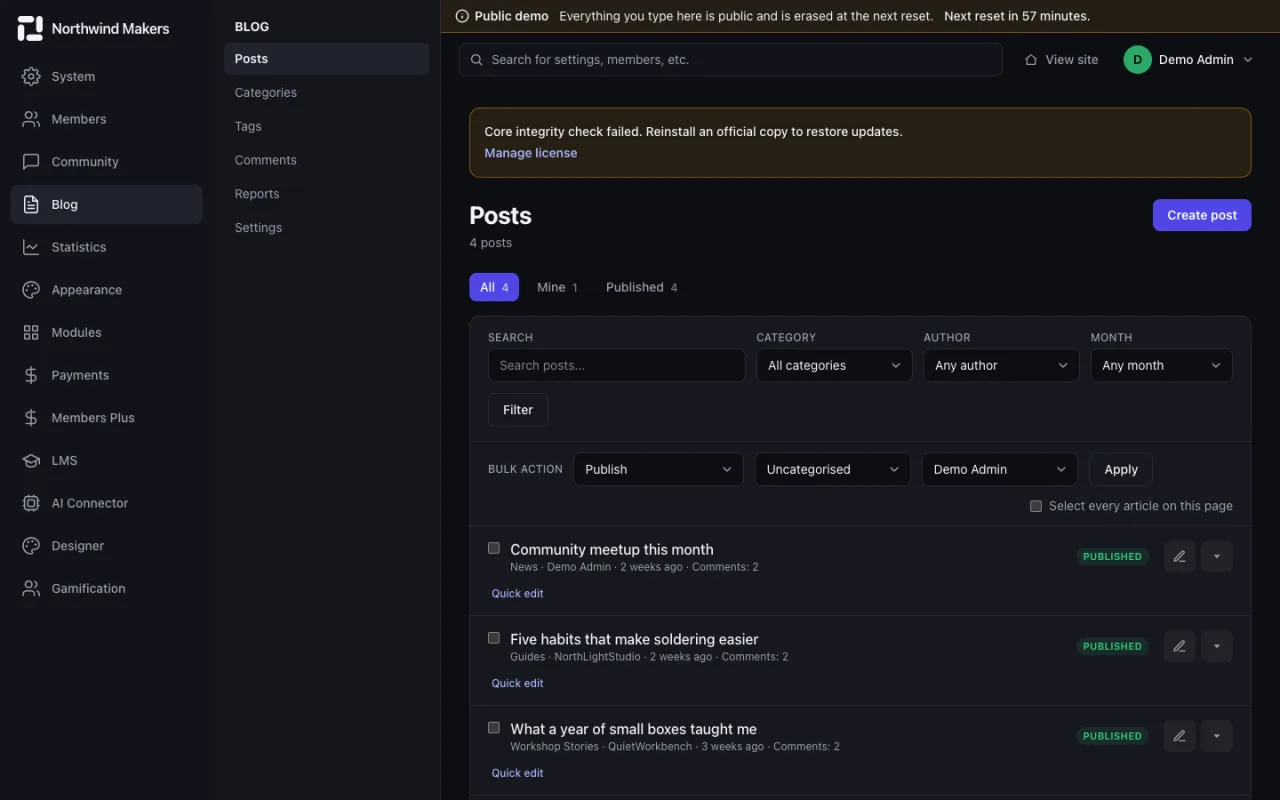This screenshot has width=1280, height=800.
Task: Click the pencil edit icon for Community meetup post
Action: coord(1180,556)
